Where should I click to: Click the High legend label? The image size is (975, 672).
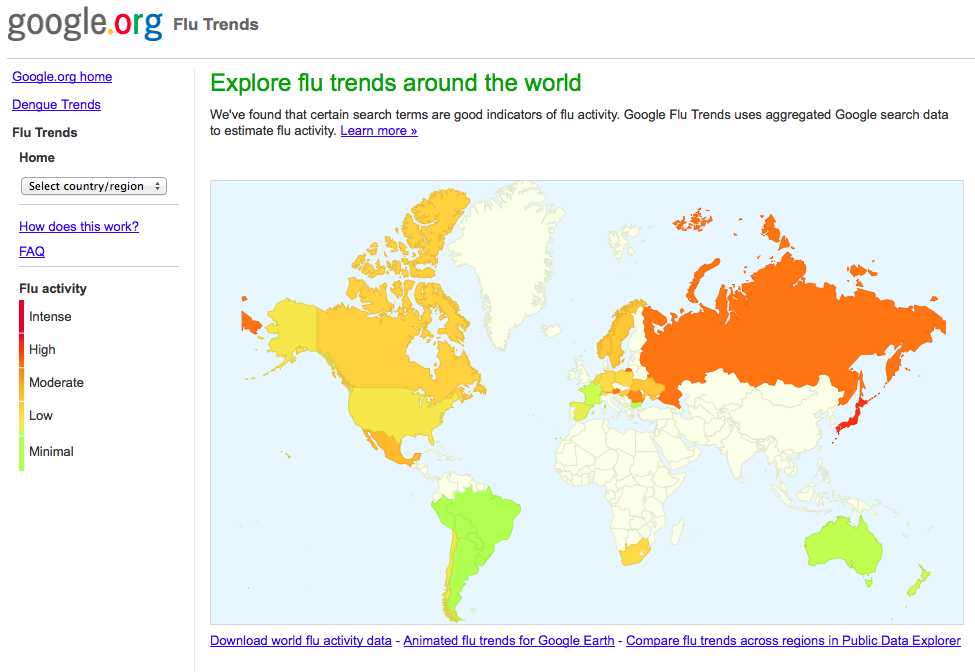point(42,349)
